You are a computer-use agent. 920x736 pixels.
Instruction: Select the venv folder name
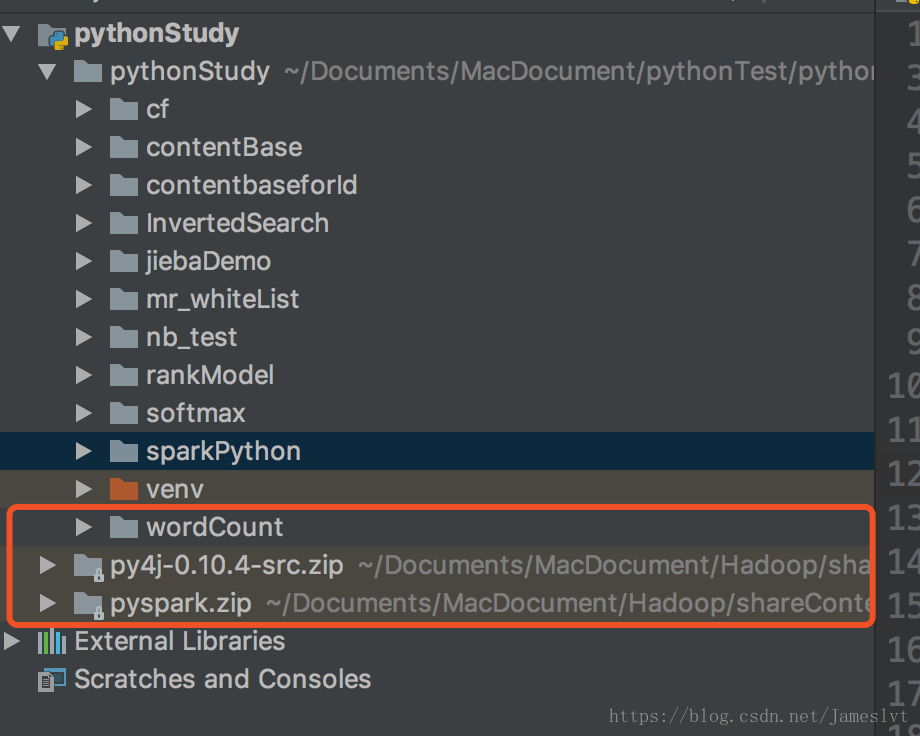pos(175,489)
